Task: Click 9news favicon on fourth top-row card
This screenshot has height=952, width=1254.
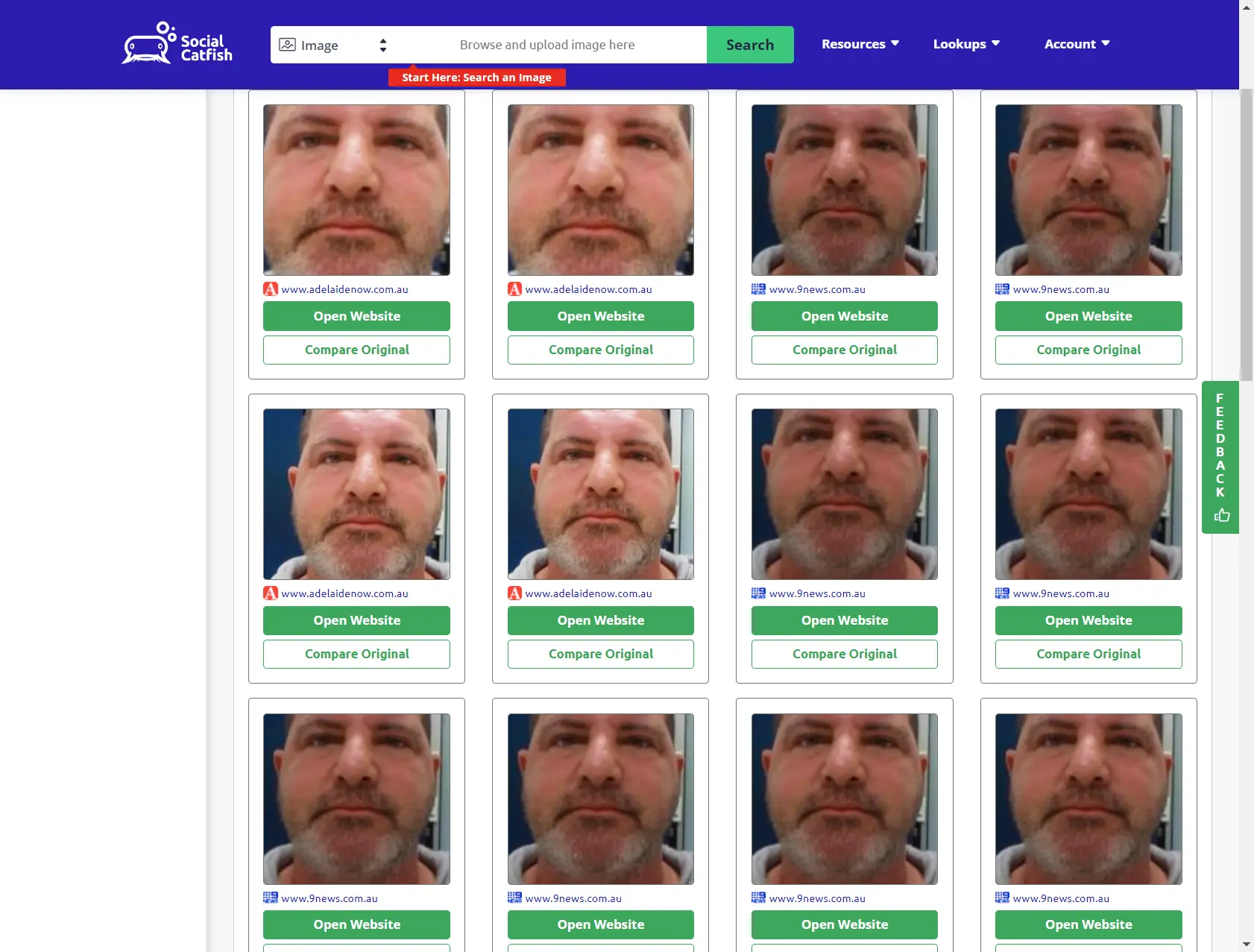Action: pos(1002,289)
